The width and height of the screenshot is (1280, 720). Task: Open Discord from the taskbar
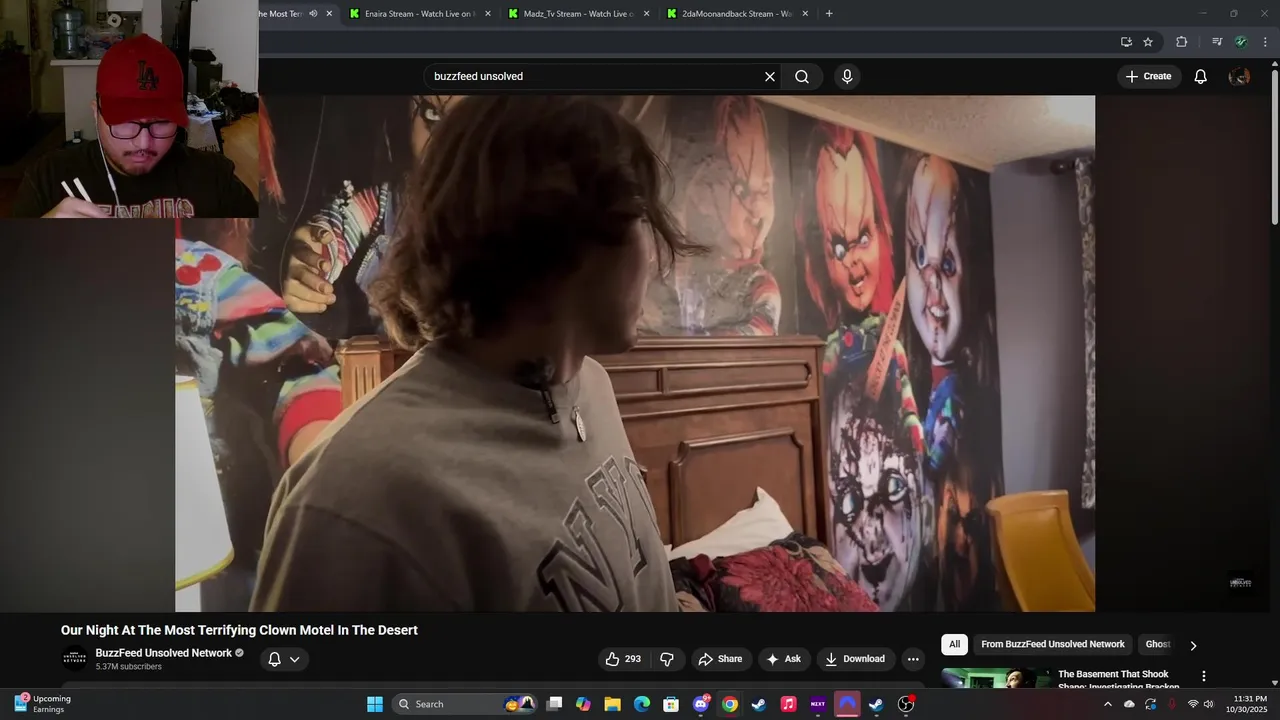tap(701, 704)
